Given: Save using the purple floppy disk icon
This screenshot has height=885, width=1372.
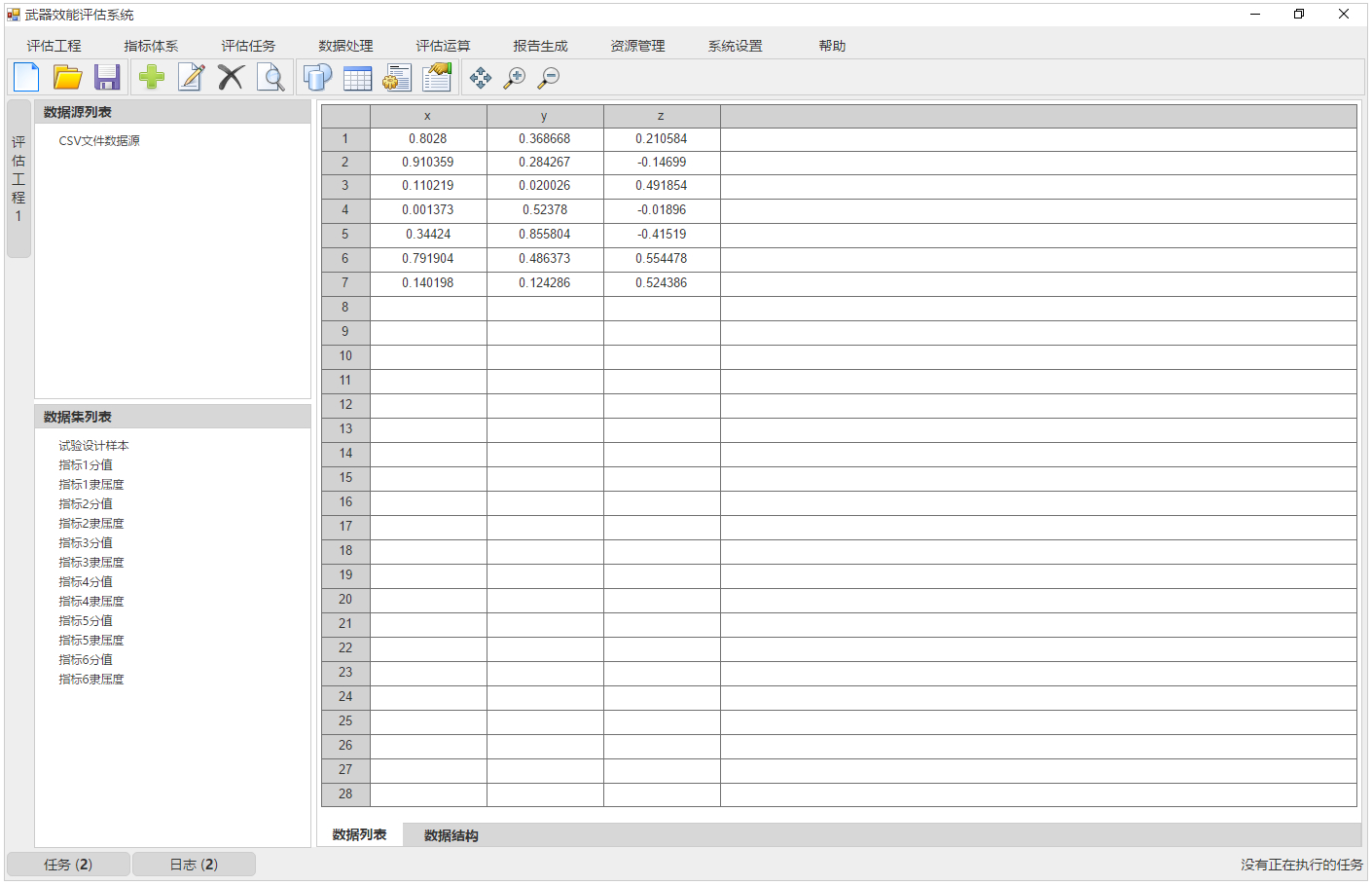Looking at the screenshot, I should (107, 77).
